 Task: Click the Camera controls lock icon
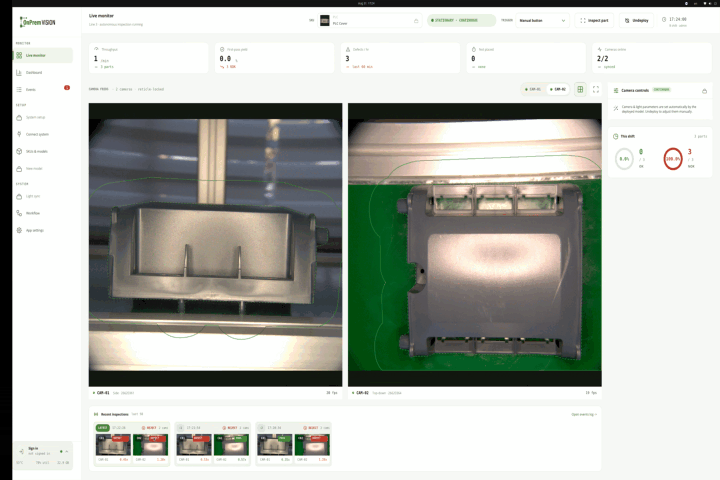(704, 91)
